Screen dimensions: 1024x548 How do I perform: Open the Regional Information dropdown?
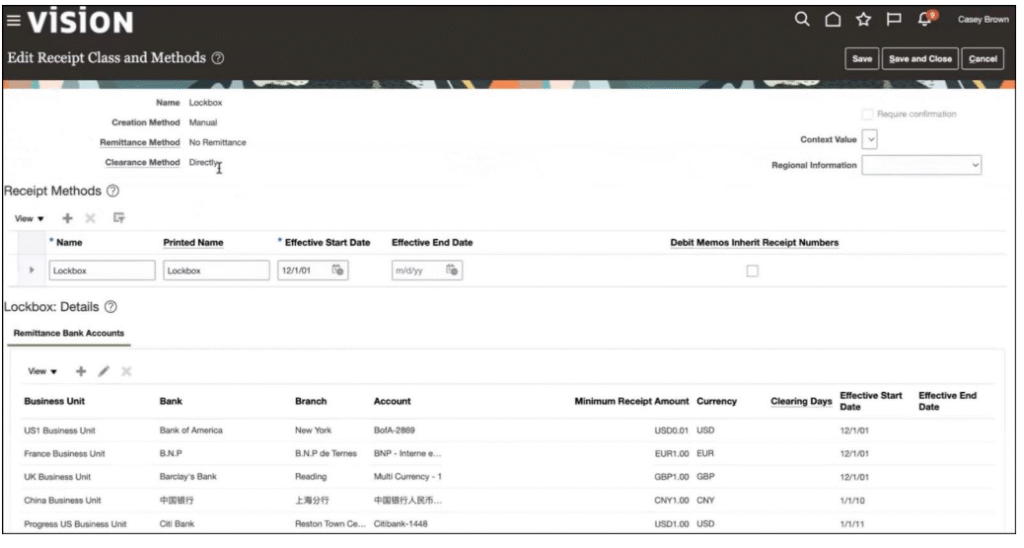(x=921, y=165)
